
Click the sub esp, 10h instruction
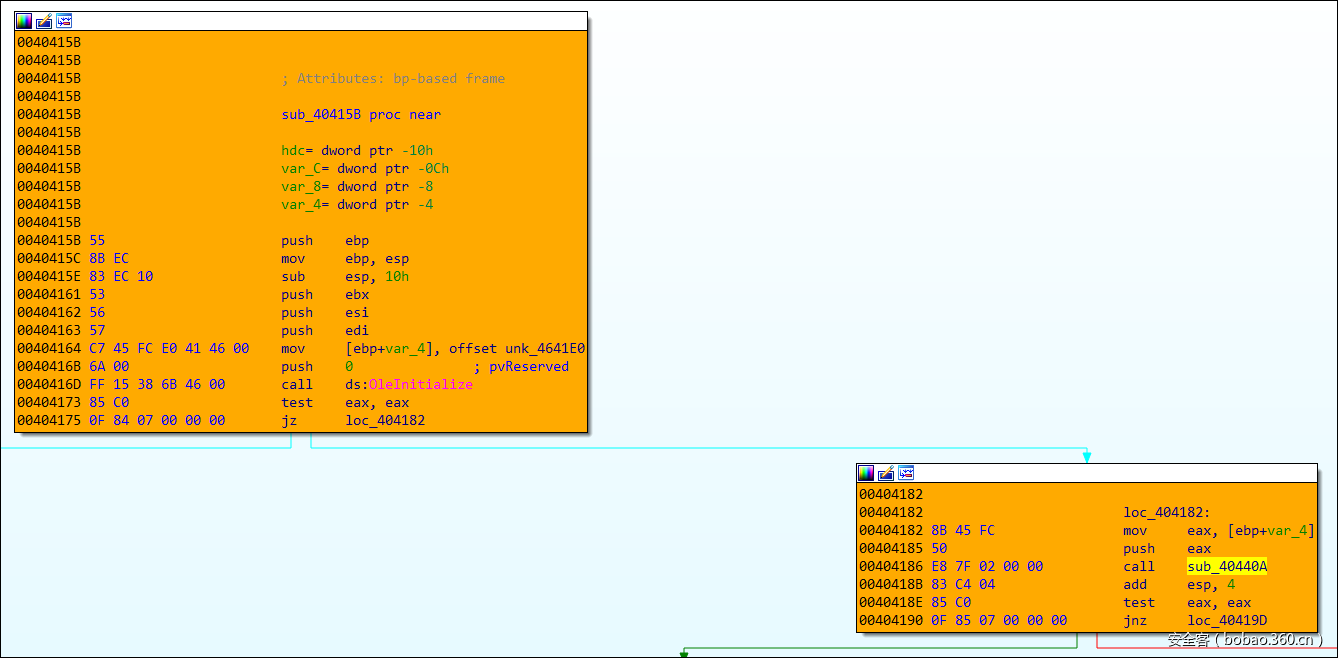[345, 277]
